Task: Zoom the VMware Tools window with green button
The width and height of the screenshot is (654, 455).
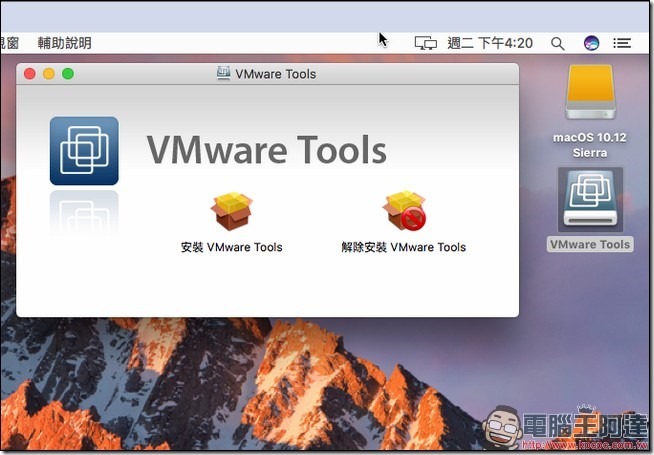Action: [68, 74]
